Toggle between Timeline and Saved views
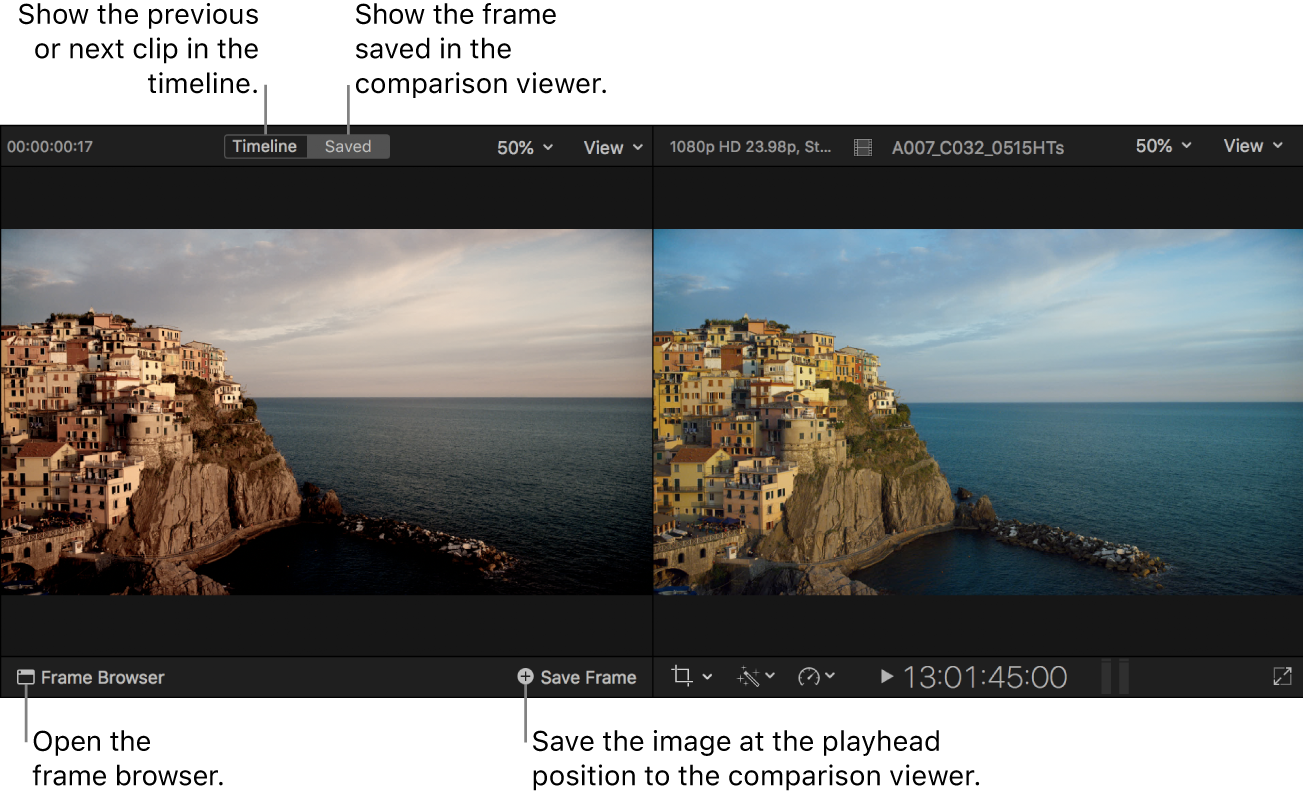 tap(306, 146)
